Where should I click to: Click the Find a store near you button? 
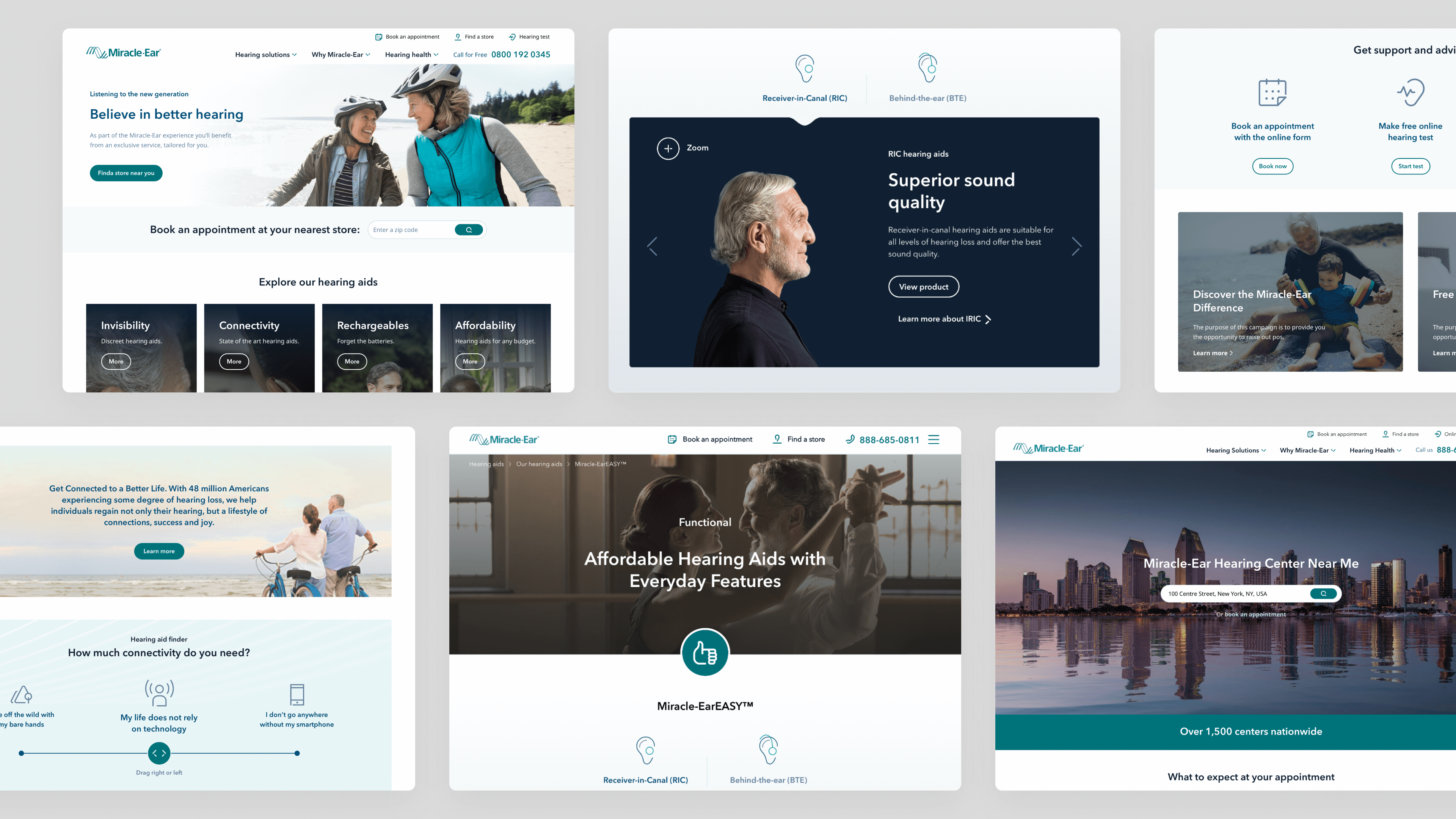pyautogui.click(x=127, y=172)
